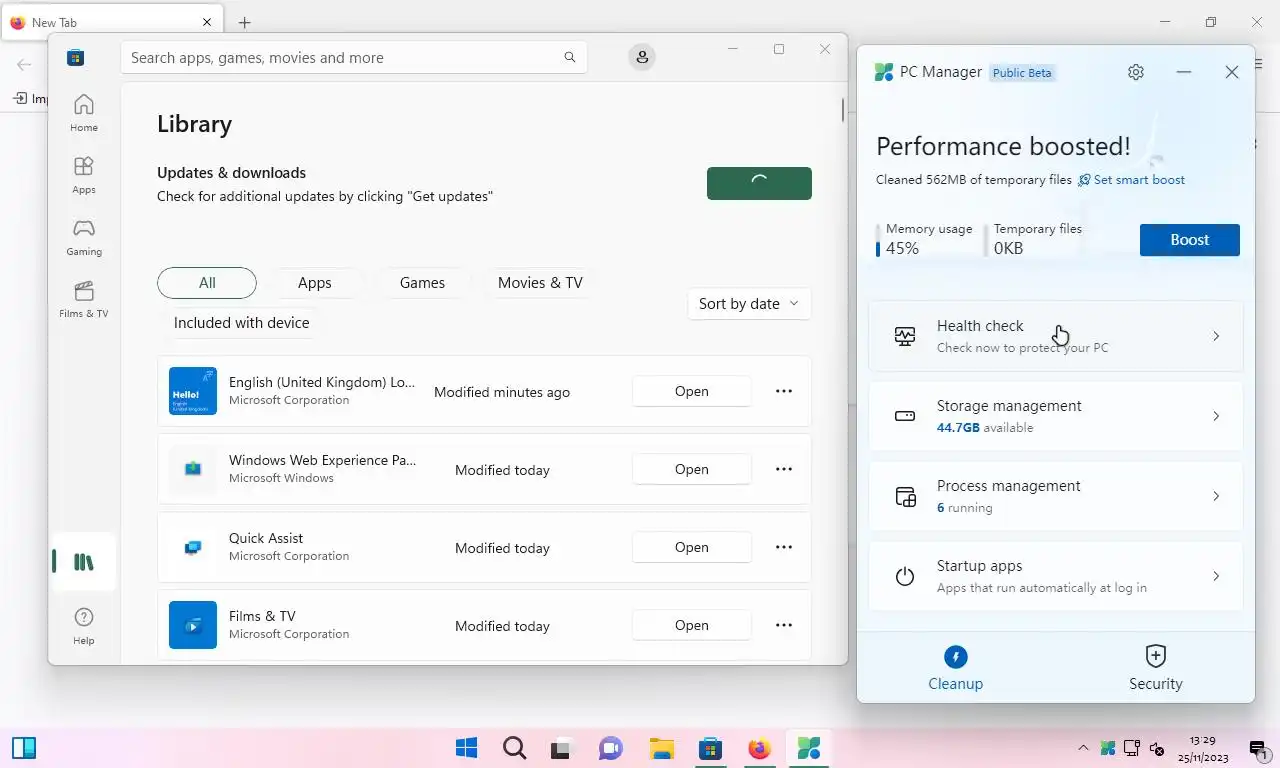Open PC Manager settings gear
1280x768 pixels.
[1136, 72]
